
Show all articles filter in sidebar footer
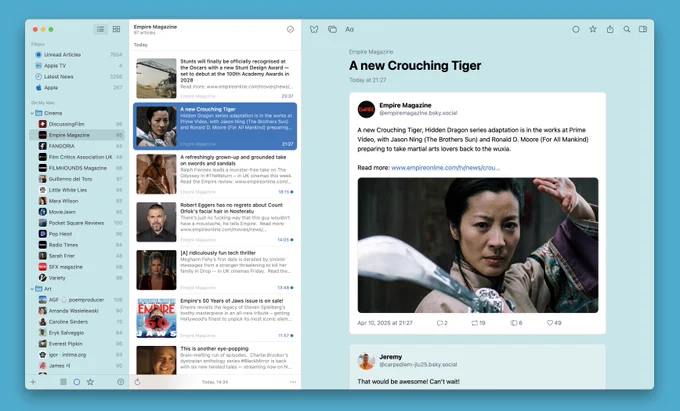coord(63,382)
